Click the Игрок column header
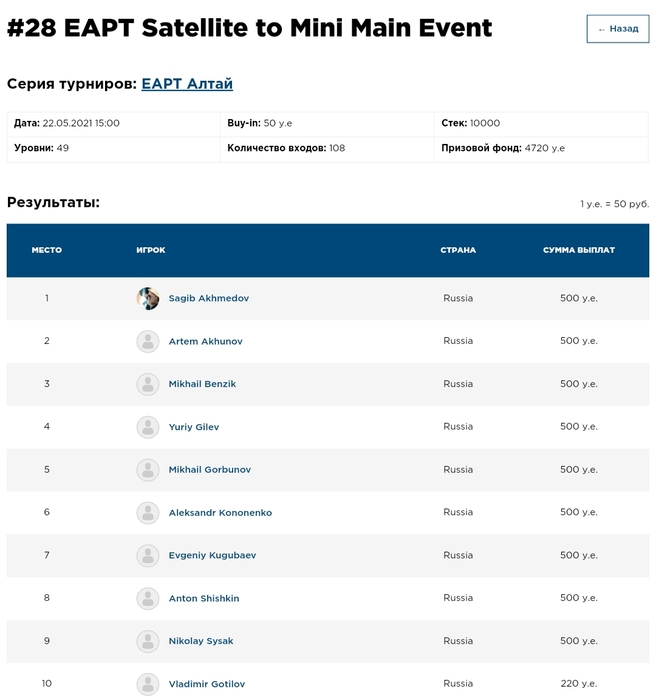 coord(151,250)
